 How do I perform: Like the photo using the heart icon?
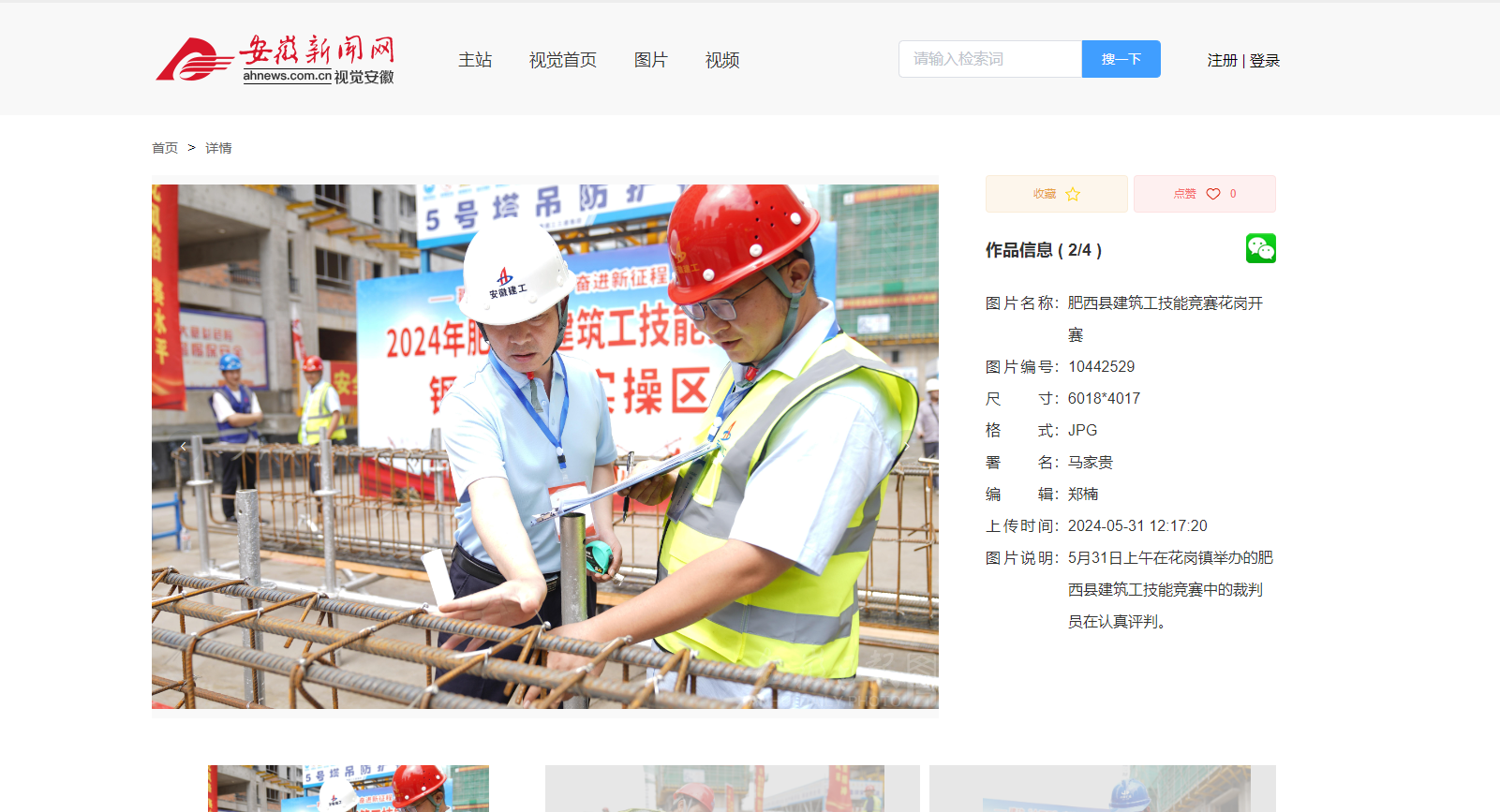pos(1213,194)
